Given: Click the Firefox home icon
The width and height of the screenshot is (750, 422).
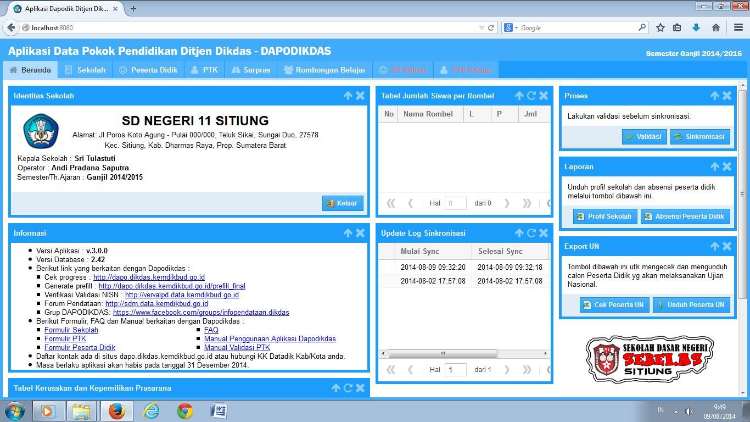Looking at the screenshot, I should pyautogui.click(x=716, y=27).
